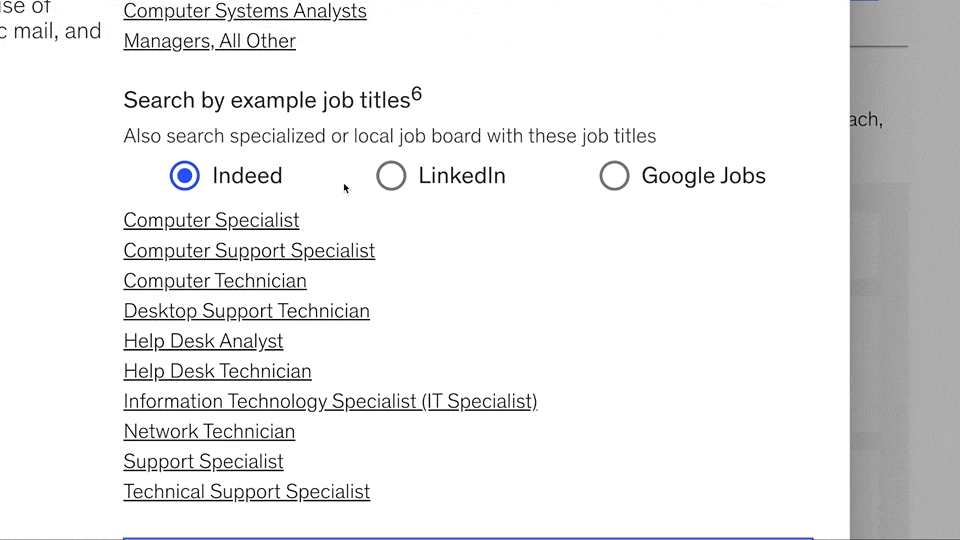Open Computer Support Specialist job search
This screenshot has width=960, height=540.
point(249,250)
